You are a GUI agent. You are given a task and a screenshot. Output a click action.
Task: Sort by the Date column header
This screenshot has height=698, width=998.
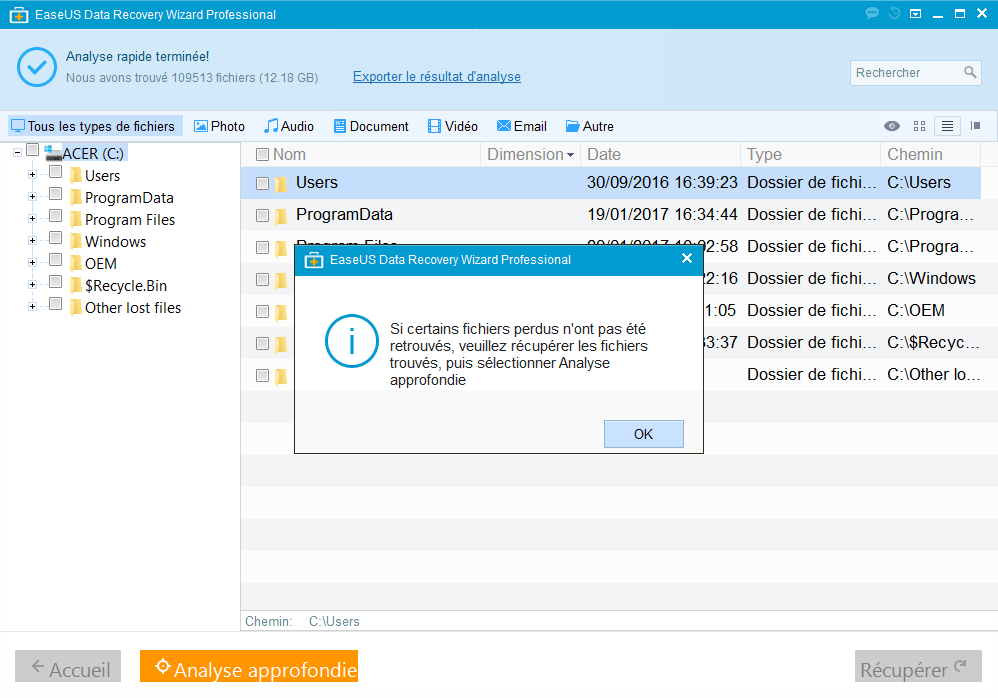pos(660,155)
